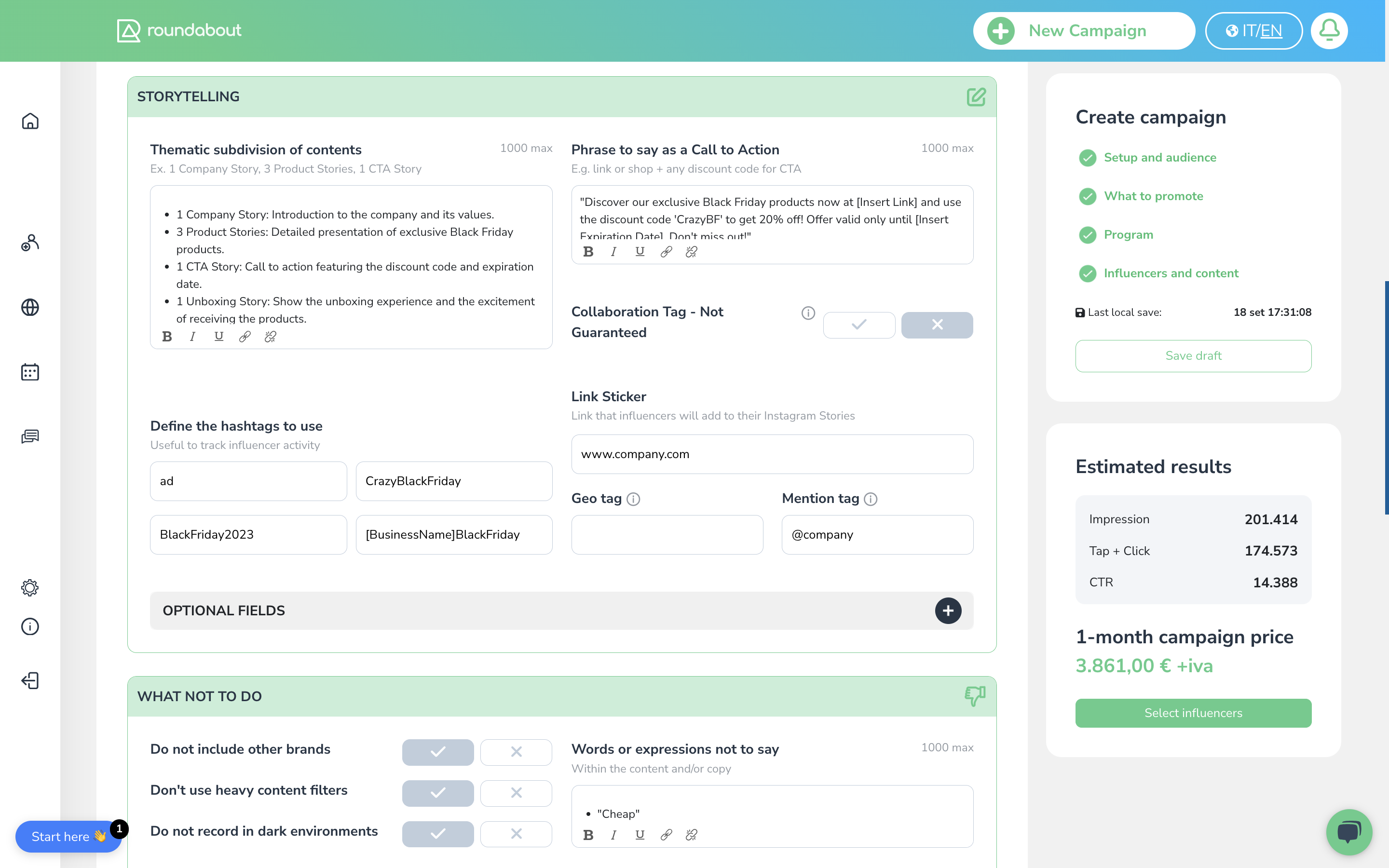Screen dimensions: 1389x868
Task: Click bold icon in Thematic subdivision editor
Action: coord(167,337)
